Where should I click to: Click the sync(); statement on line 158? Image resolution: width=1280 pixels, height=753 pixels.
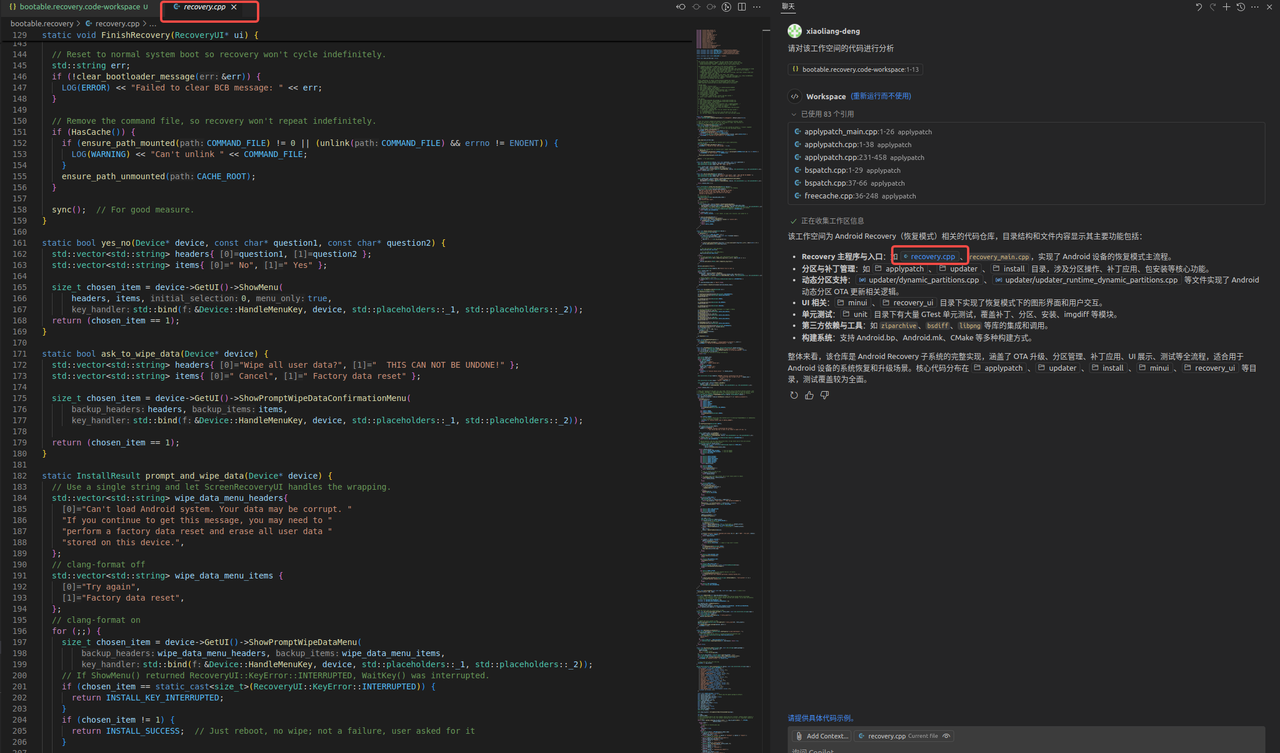pyautogui.click(x=69, y=210)
